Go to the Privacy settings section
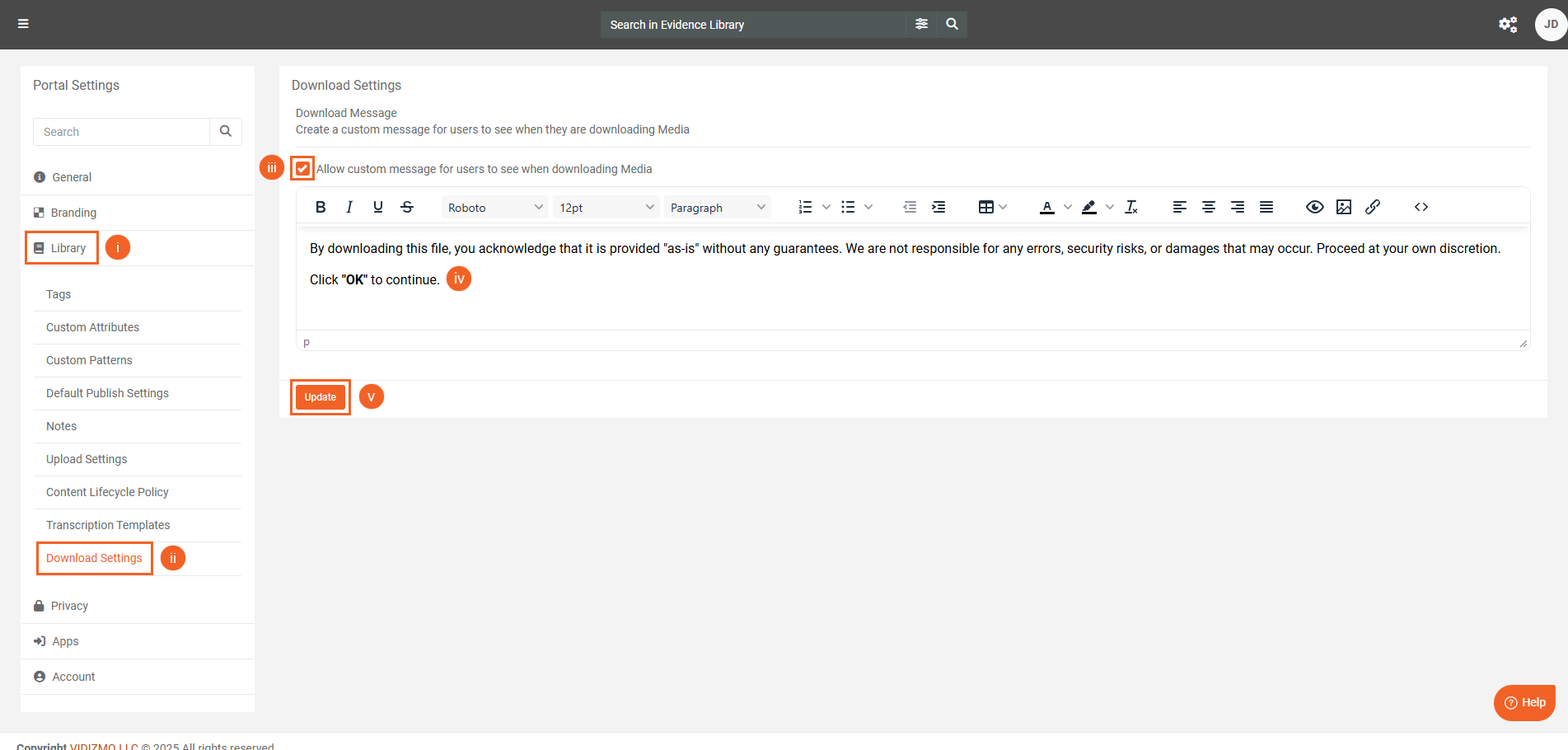This screenshot has width=1568, height=750. 69,606
